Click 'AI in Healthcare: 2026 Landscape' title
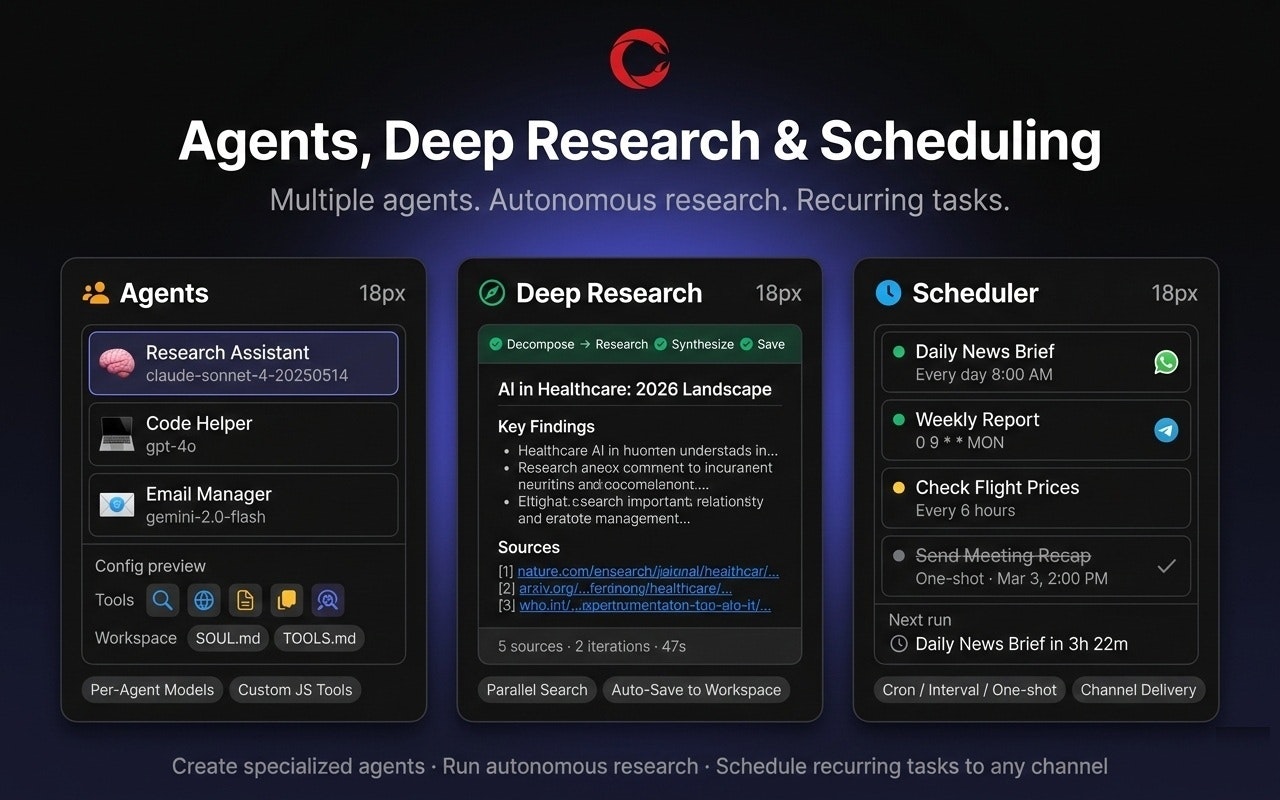 [x=635, y=390]
